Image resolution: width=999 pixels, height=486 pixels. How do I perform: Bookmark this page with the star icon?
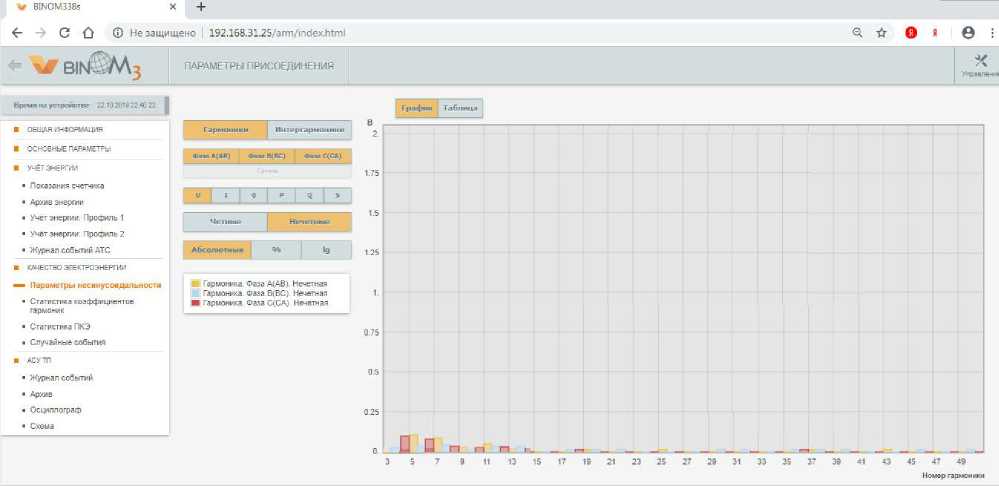[881, 32]
